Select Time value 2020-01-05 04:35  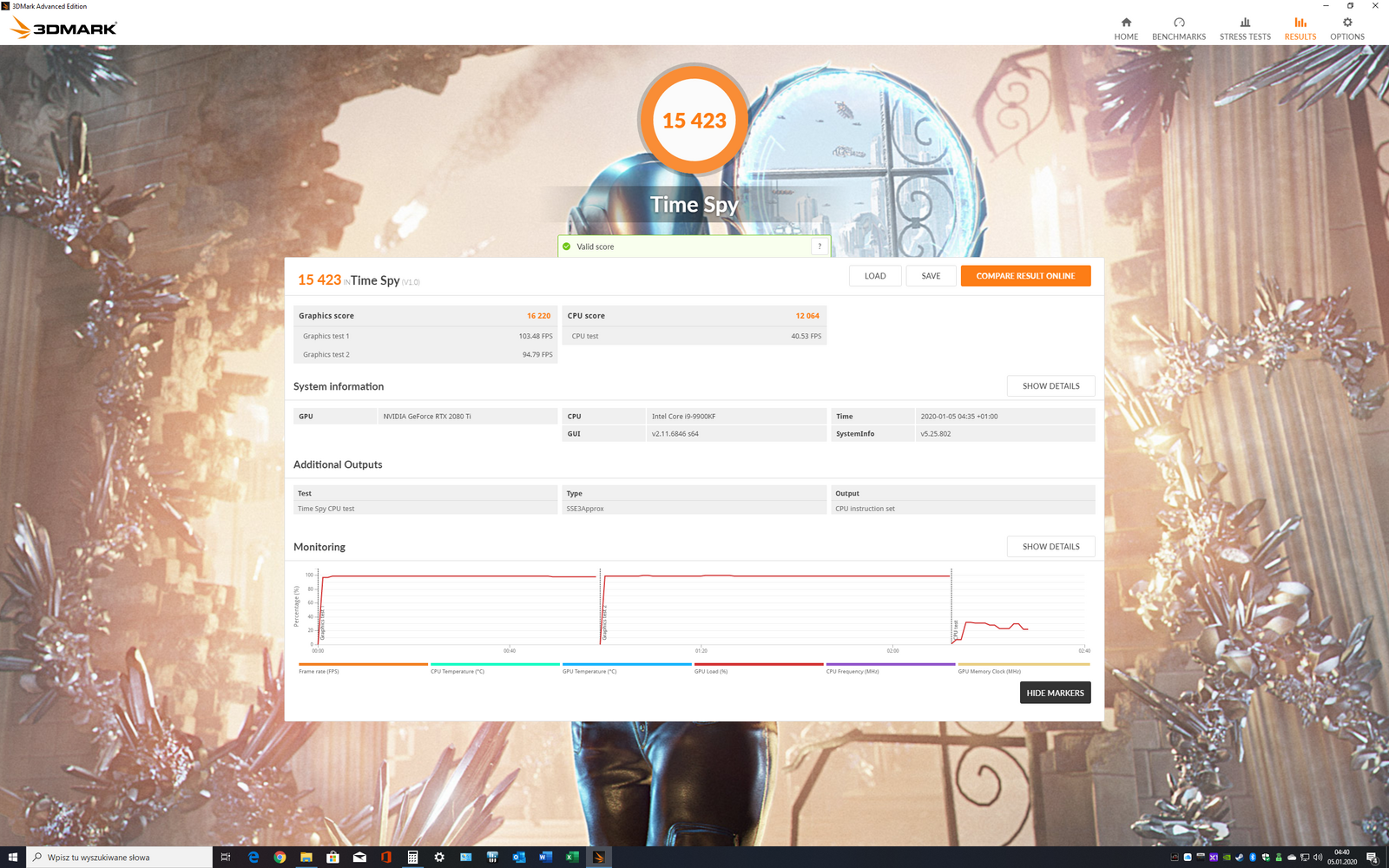click(1005, 417)
